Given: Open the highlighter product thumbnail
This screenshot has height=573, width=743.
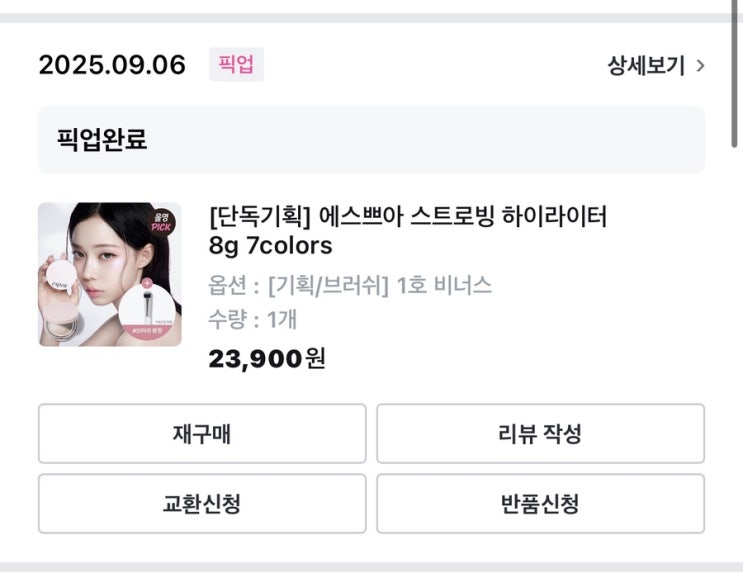Looking at the screenshot, I should [x=110, y=274].
